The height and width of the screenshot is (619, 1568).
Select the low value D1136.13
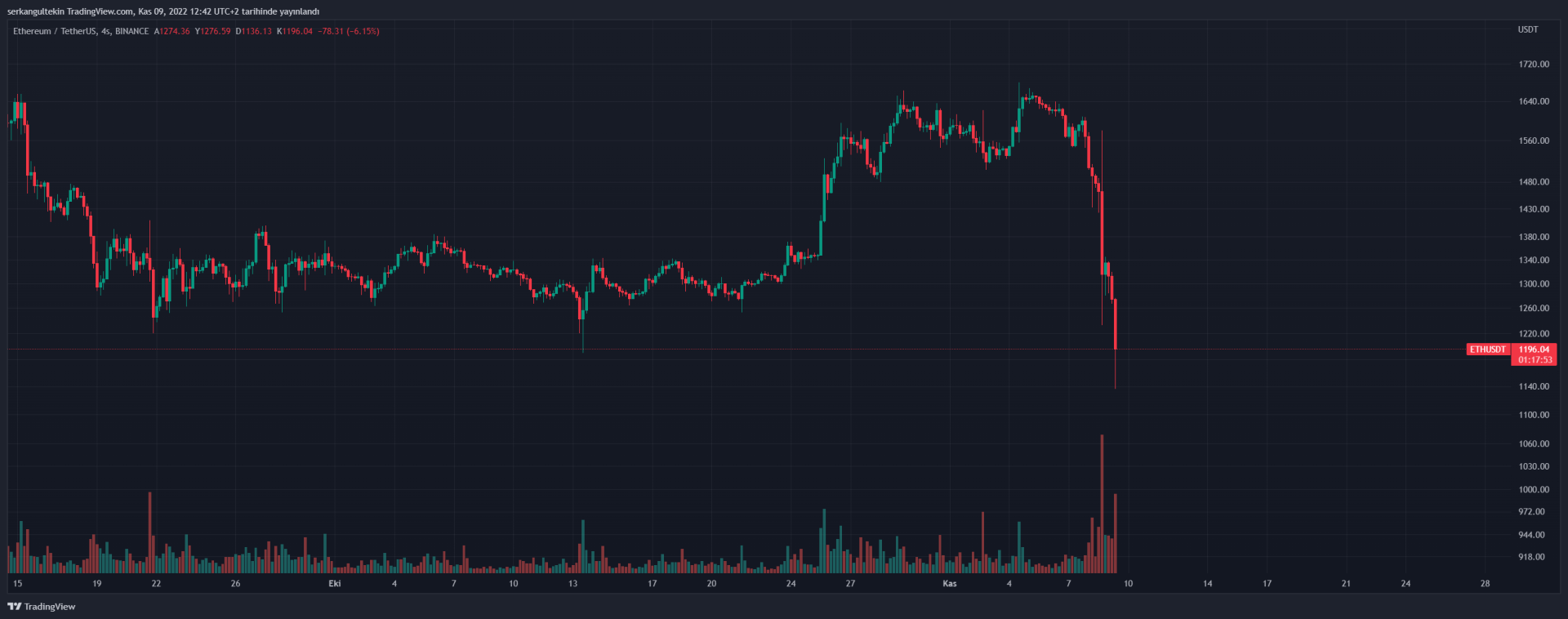(x=254, y=31)
